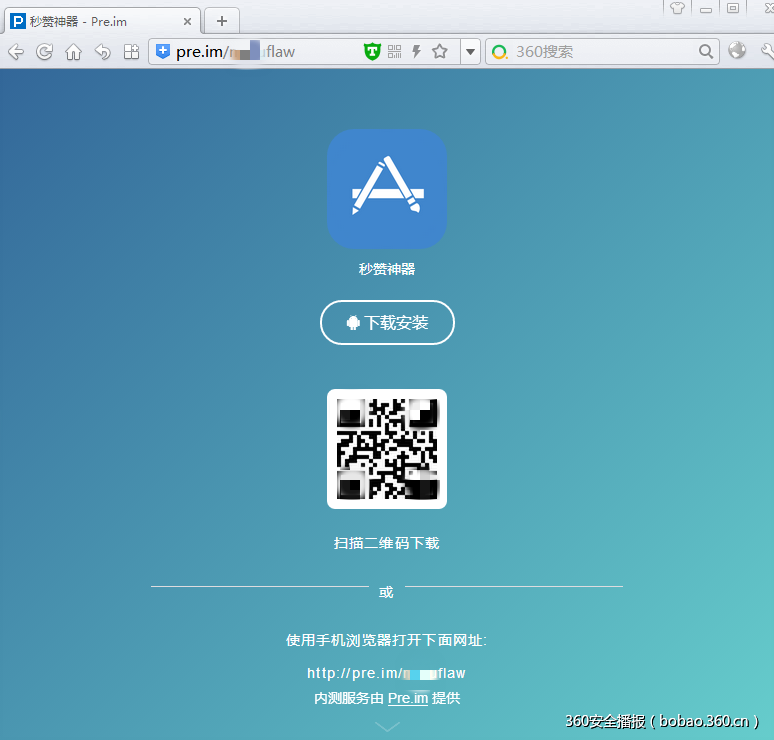Image resolution: width=774 pixels, height=740 pixels.
Task: Open the Pre.im link in the footer
Action: tap(408, 698)
